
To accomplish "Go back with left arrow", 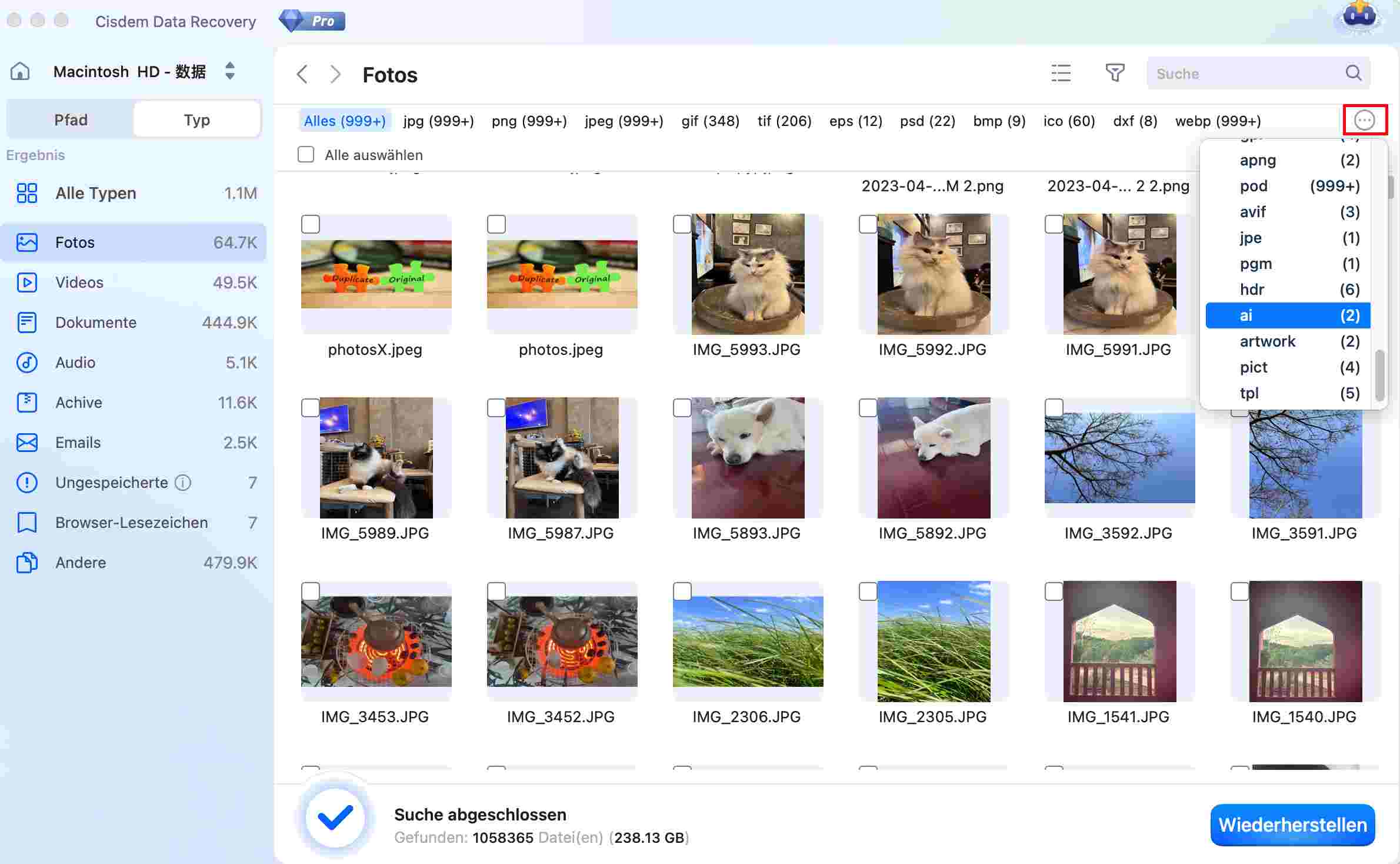I will (x=302, y=75).
